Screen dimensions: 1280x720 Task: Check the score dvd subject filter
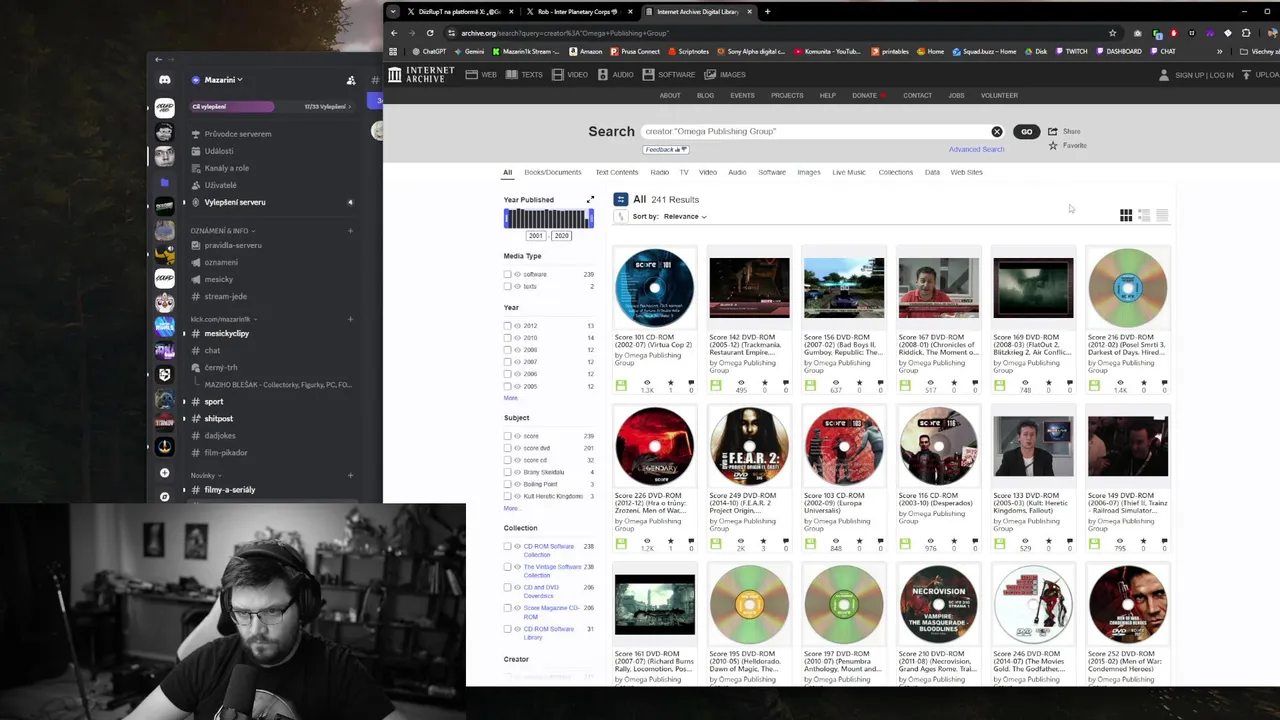click(508, 448)
